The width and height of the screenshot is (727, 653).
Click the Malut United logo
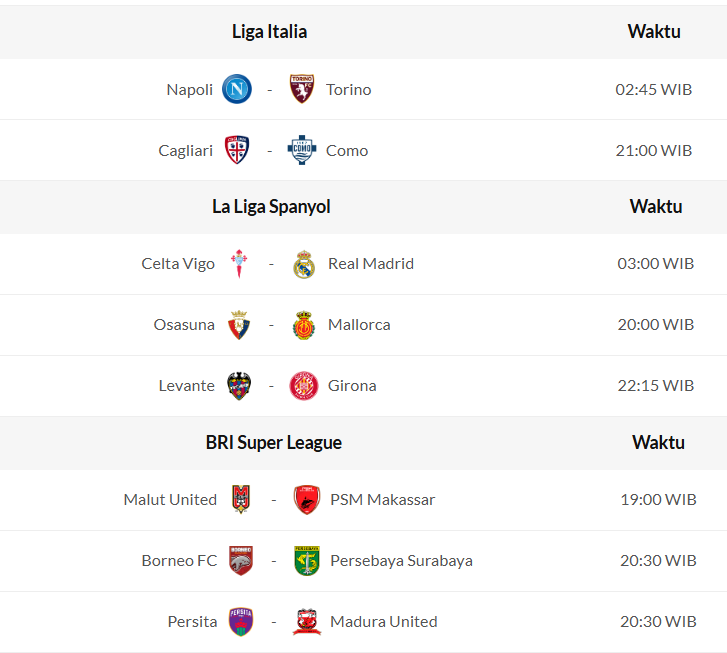point(241,499)
